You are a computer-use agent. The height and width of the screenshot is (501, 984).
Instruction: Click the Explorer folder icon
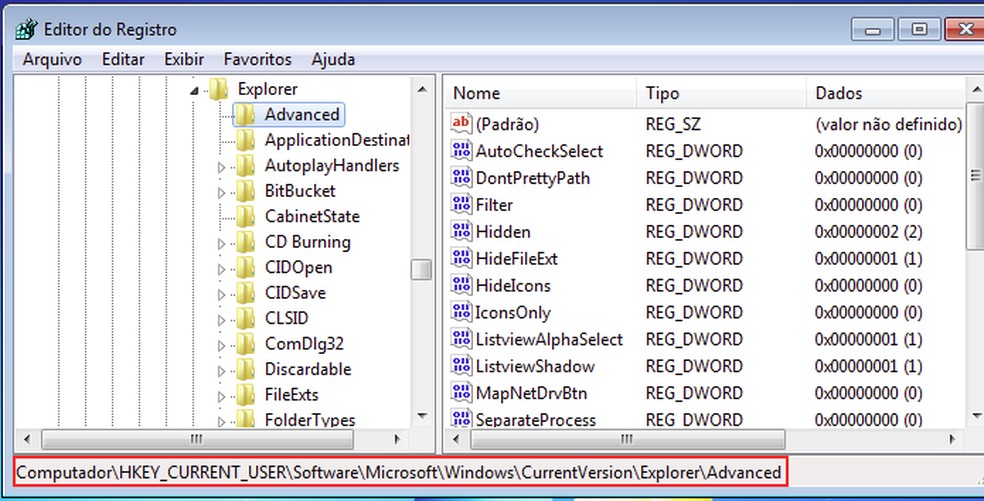click(218, 89)
